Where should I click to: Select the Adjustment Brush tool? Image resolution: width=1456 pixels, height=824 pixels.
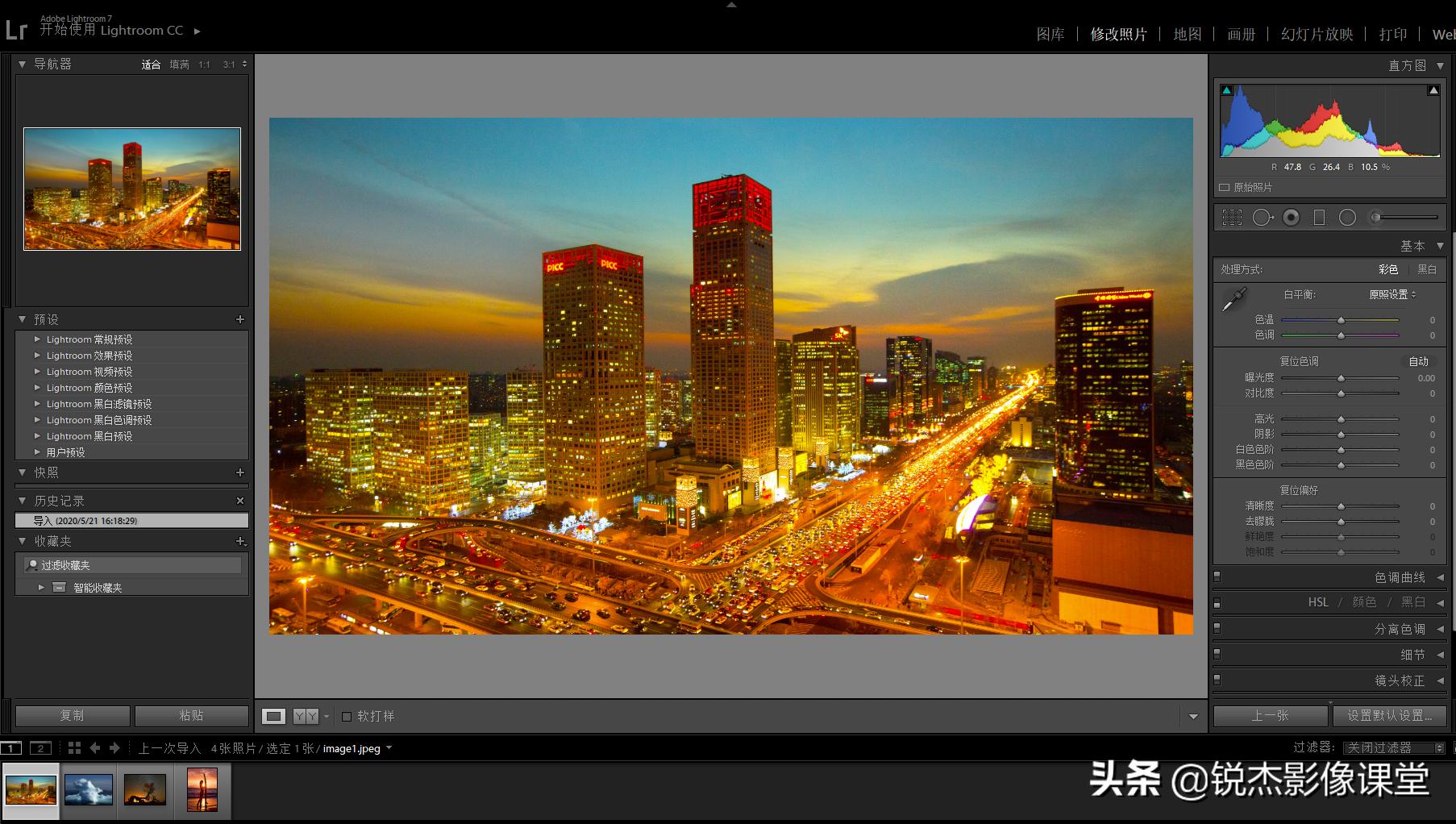point(1375,217)
